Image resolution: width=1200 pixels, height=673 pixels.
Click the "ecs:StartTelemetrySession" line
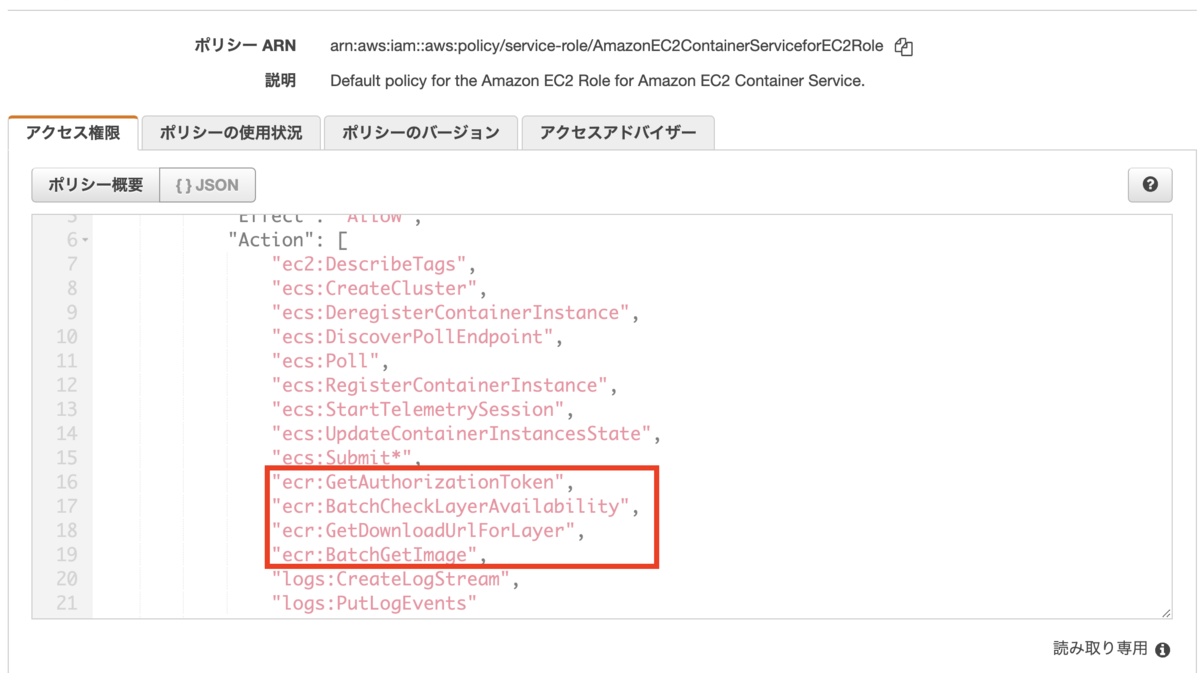pos(422,409)
